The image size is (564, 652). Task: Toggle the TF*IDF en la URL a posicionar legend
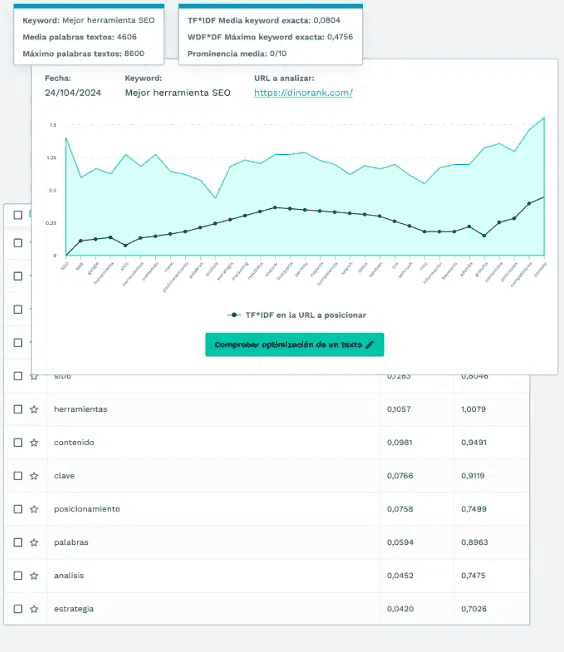[297, 315]
